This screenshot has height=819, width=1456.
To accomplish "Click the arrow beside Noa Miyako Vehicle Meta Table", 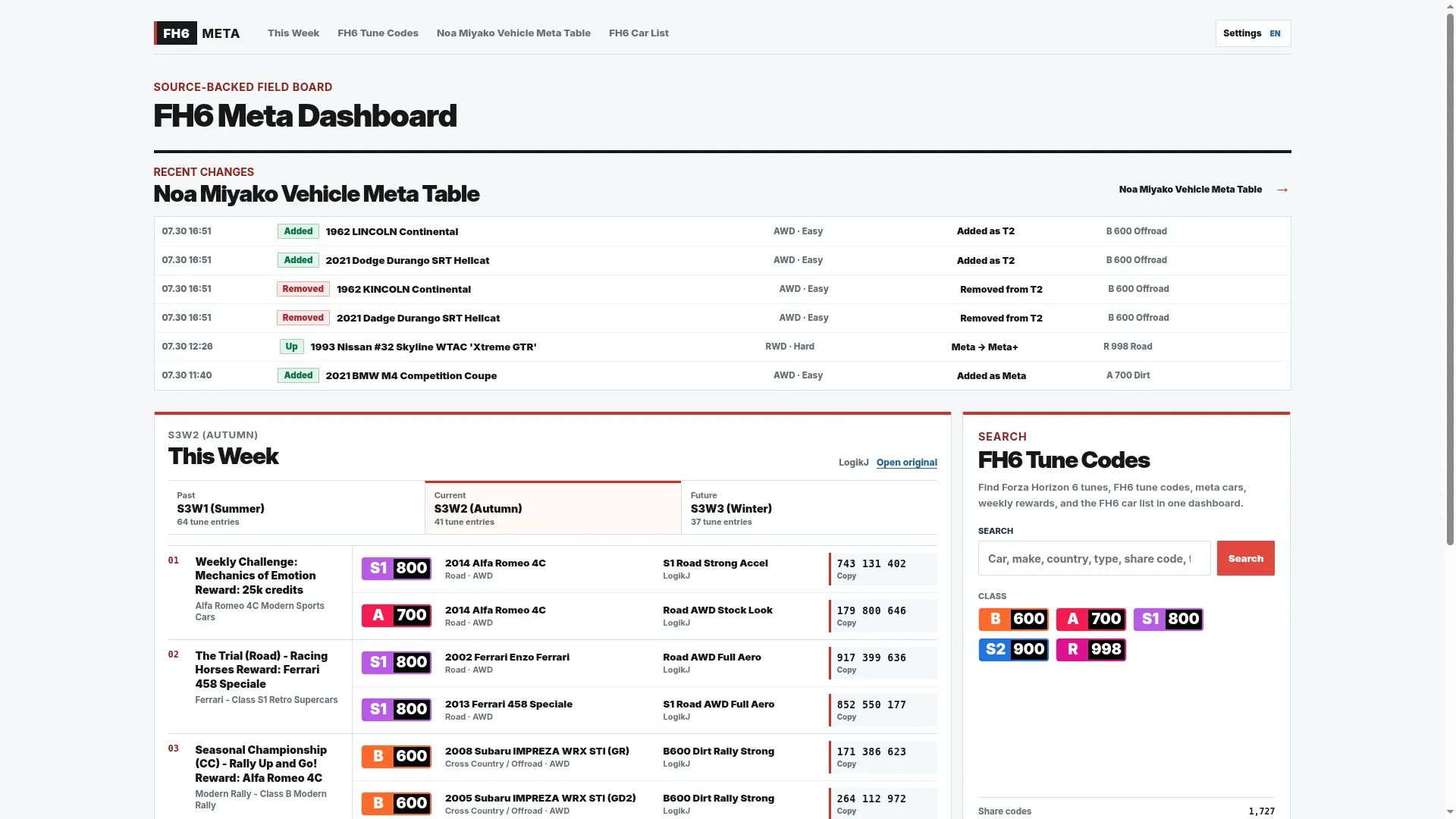I will [1282, 190].
